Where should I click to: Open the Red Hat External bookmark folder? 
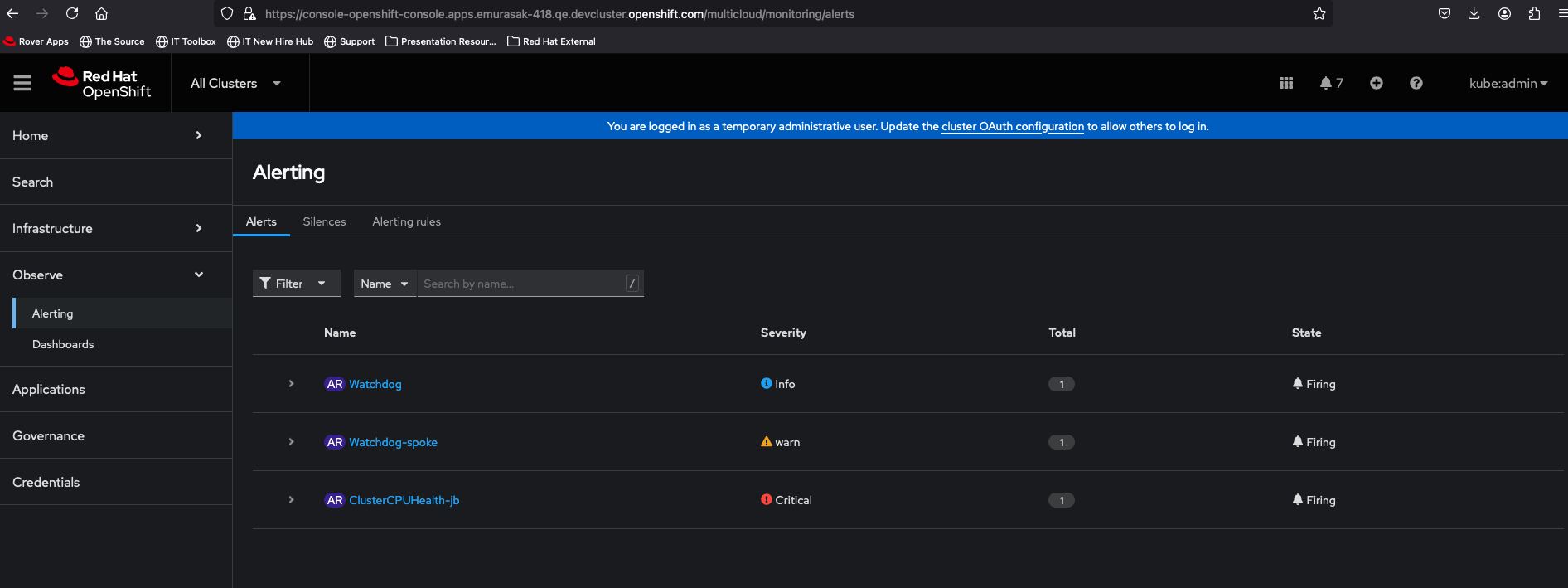(551, 41)
